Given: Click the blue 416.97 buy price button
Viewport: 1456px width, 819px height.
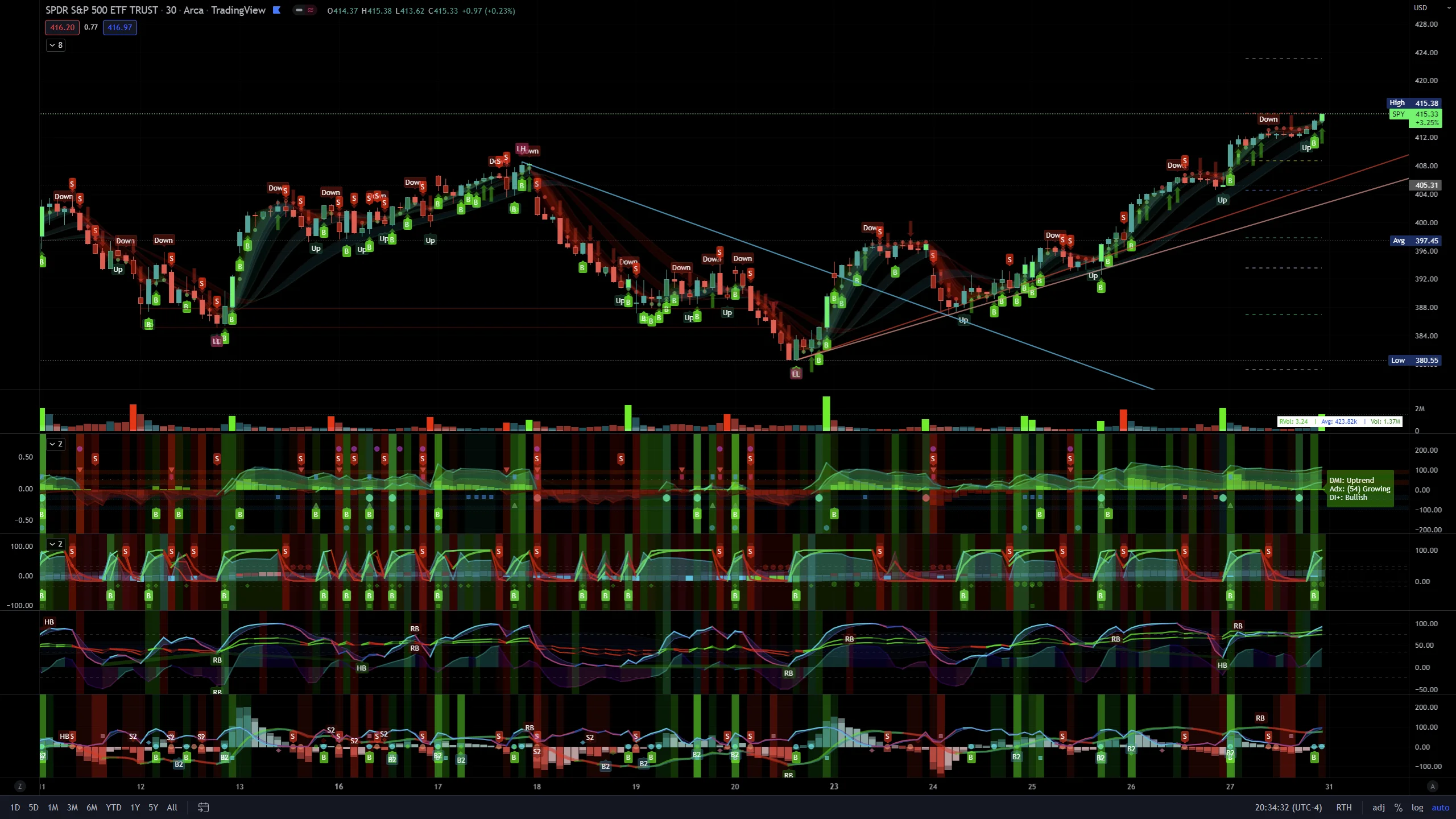Looking at the screenshot, I should (x=119, y=27).
